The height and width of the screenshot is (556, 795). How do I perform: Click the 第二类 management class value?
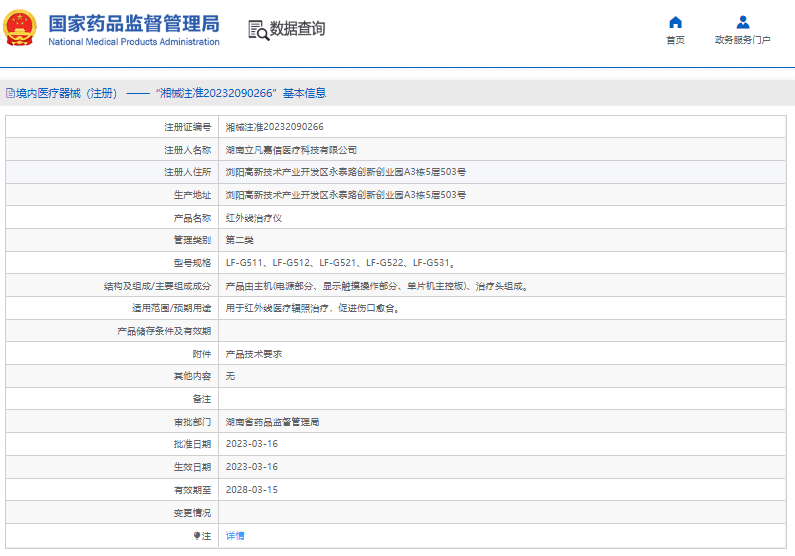click(x=239, y=240)
